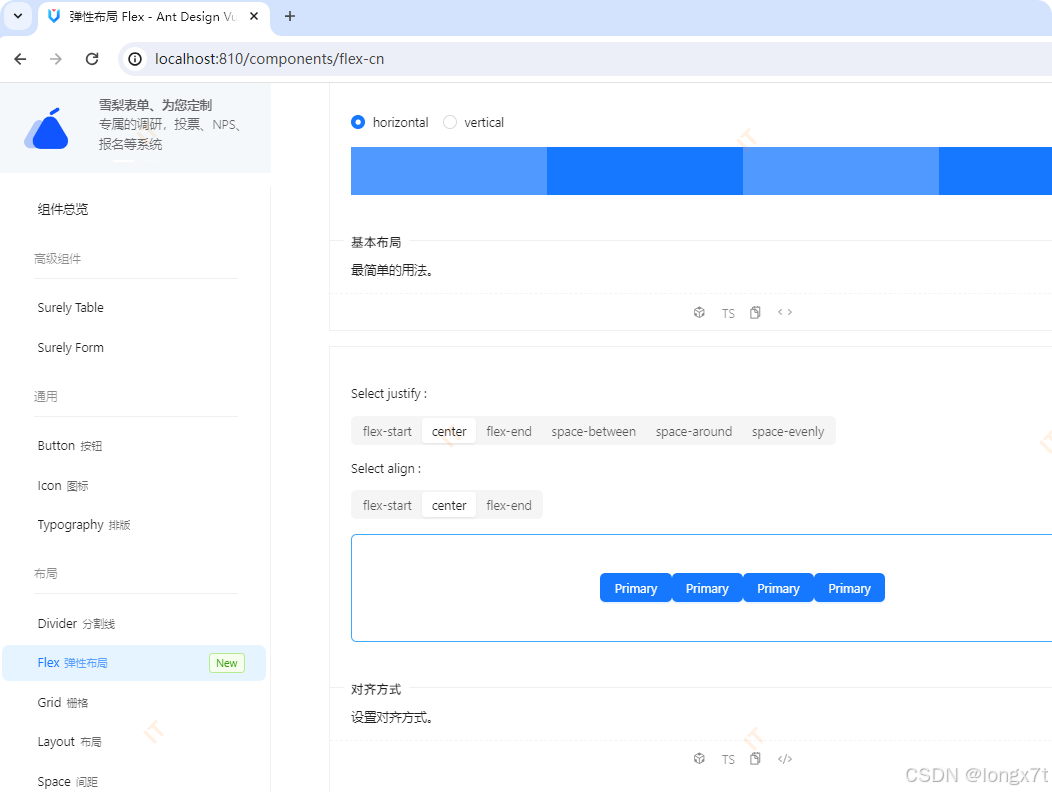
Task: Click the 最简单的用法 description text
Action: (x=392, y=270)
